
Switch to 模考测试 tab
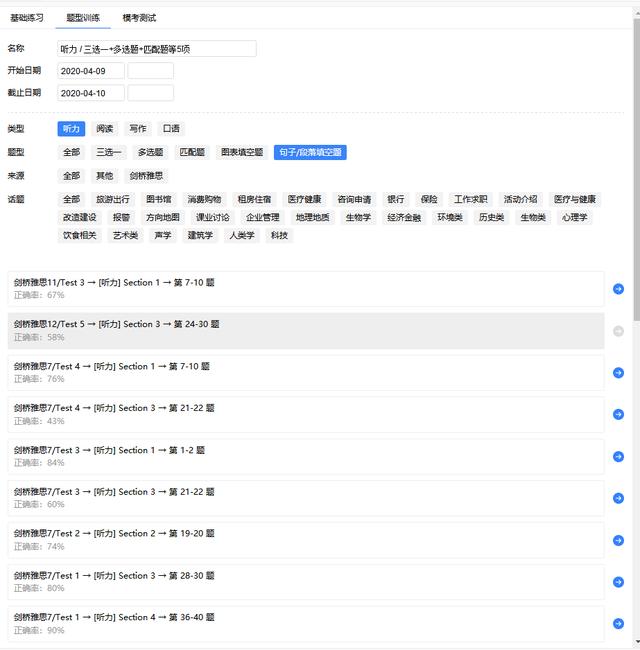click(x=139, y=18)
